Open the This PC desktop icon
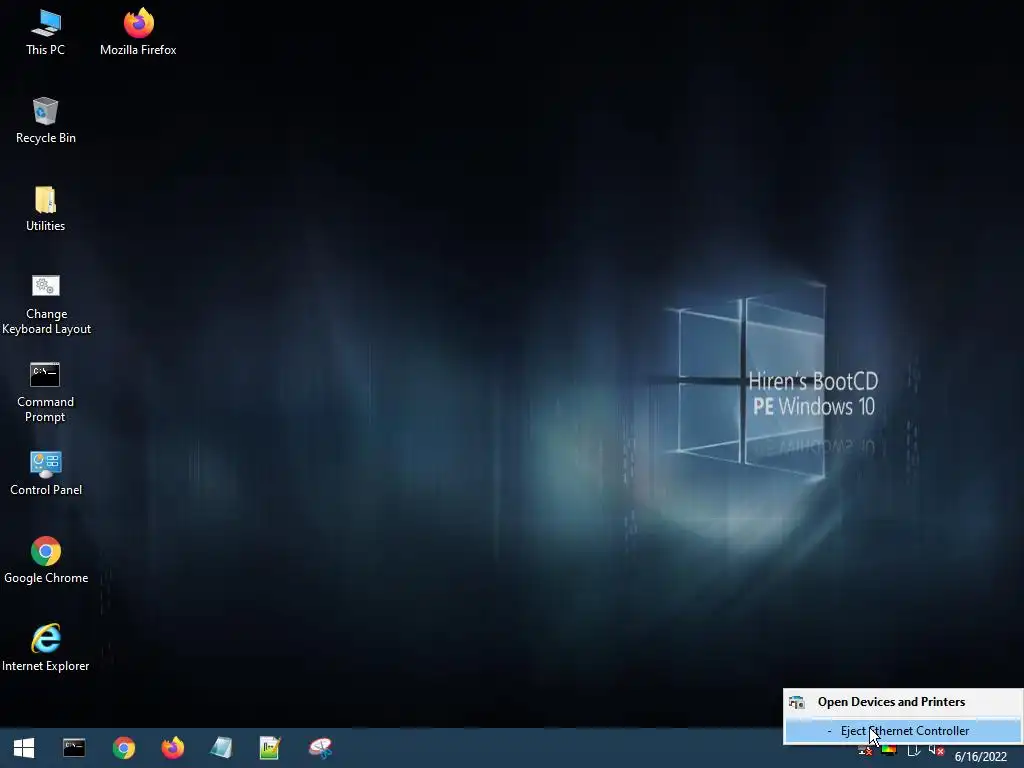1024x768 pixels. [45, 31]
